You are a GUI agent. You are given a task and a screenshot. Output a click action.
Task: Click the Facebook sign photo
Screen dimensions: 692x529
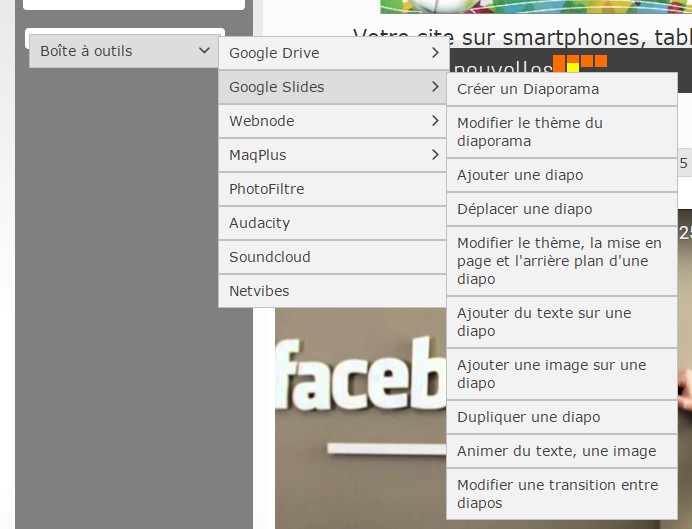click(361, 418)
